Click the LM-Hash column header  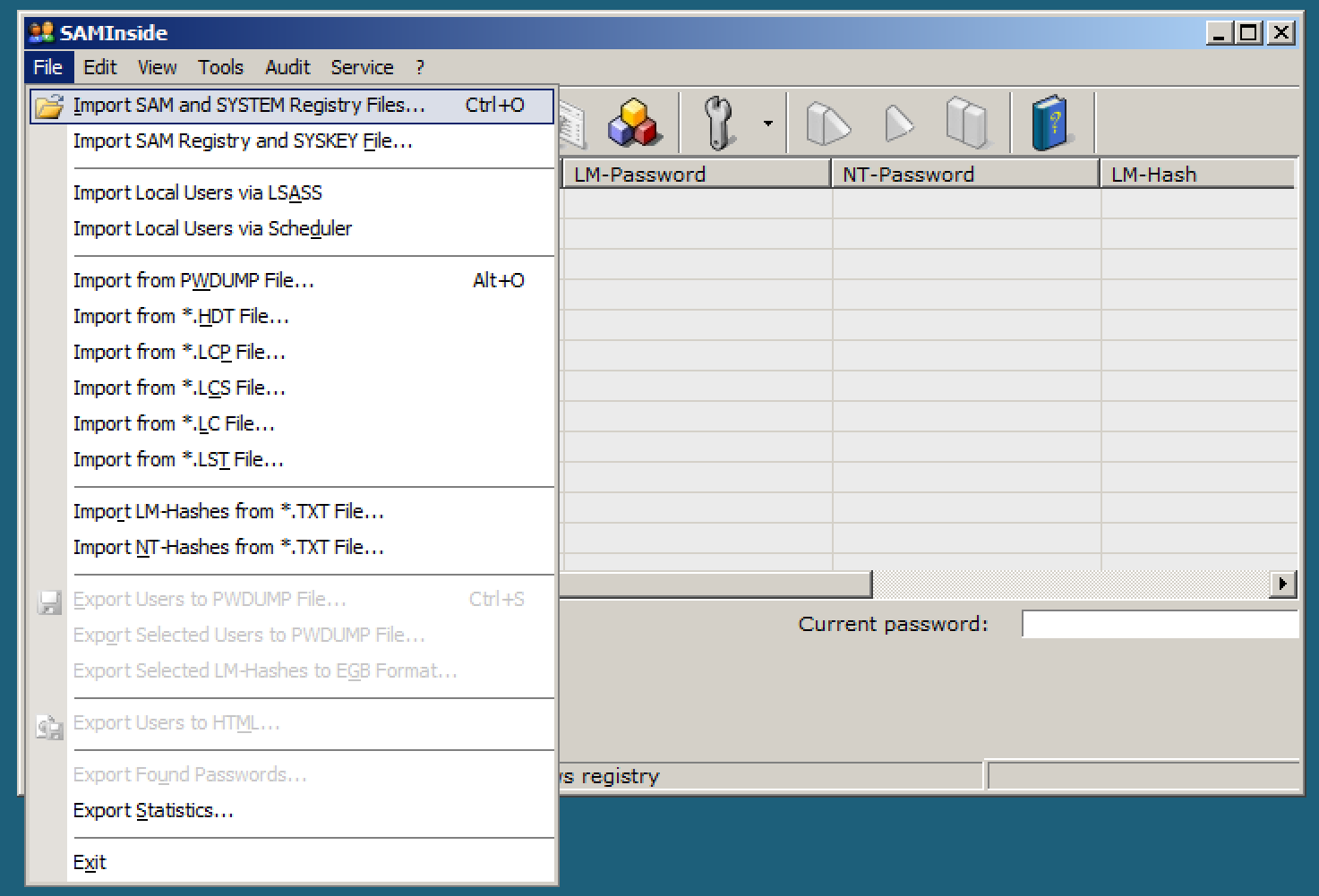tap(1198, 174)
